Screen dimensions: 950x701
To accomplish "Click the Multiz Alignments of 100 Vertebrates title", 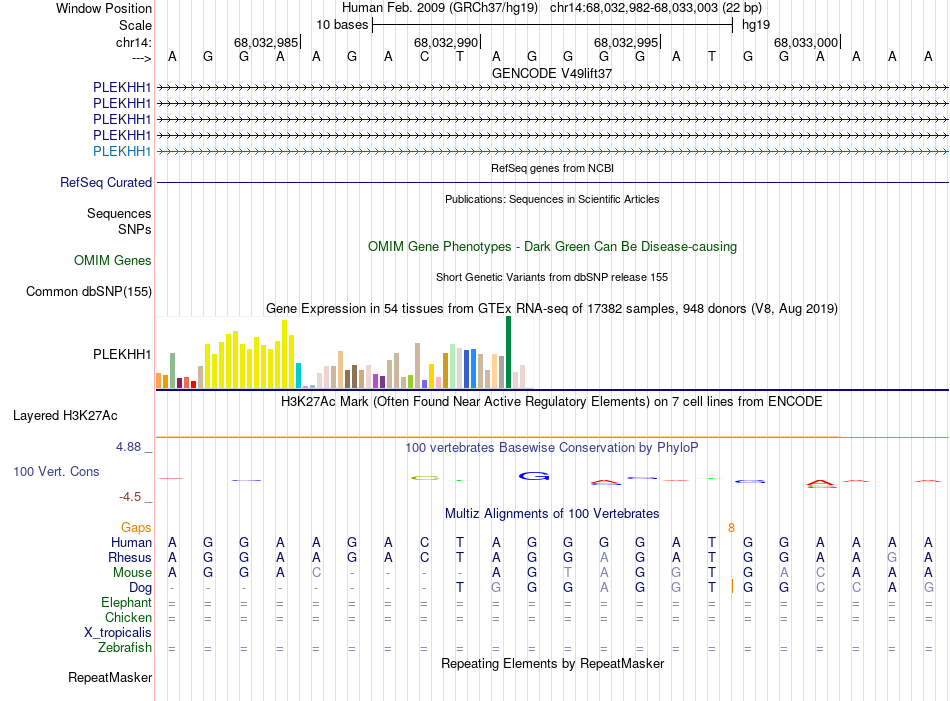I will (552, 513).
